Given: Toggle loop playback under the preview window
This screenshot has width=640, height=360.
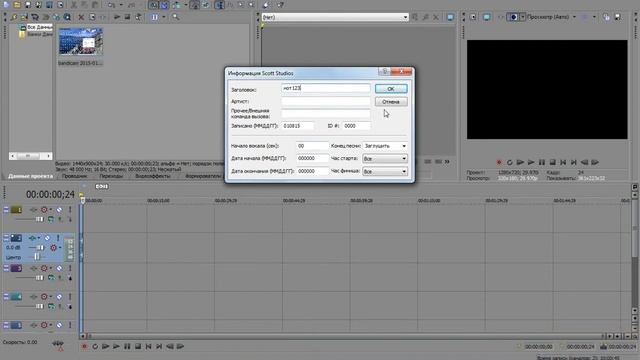Looking at the screenshot, I should point(509,162).
